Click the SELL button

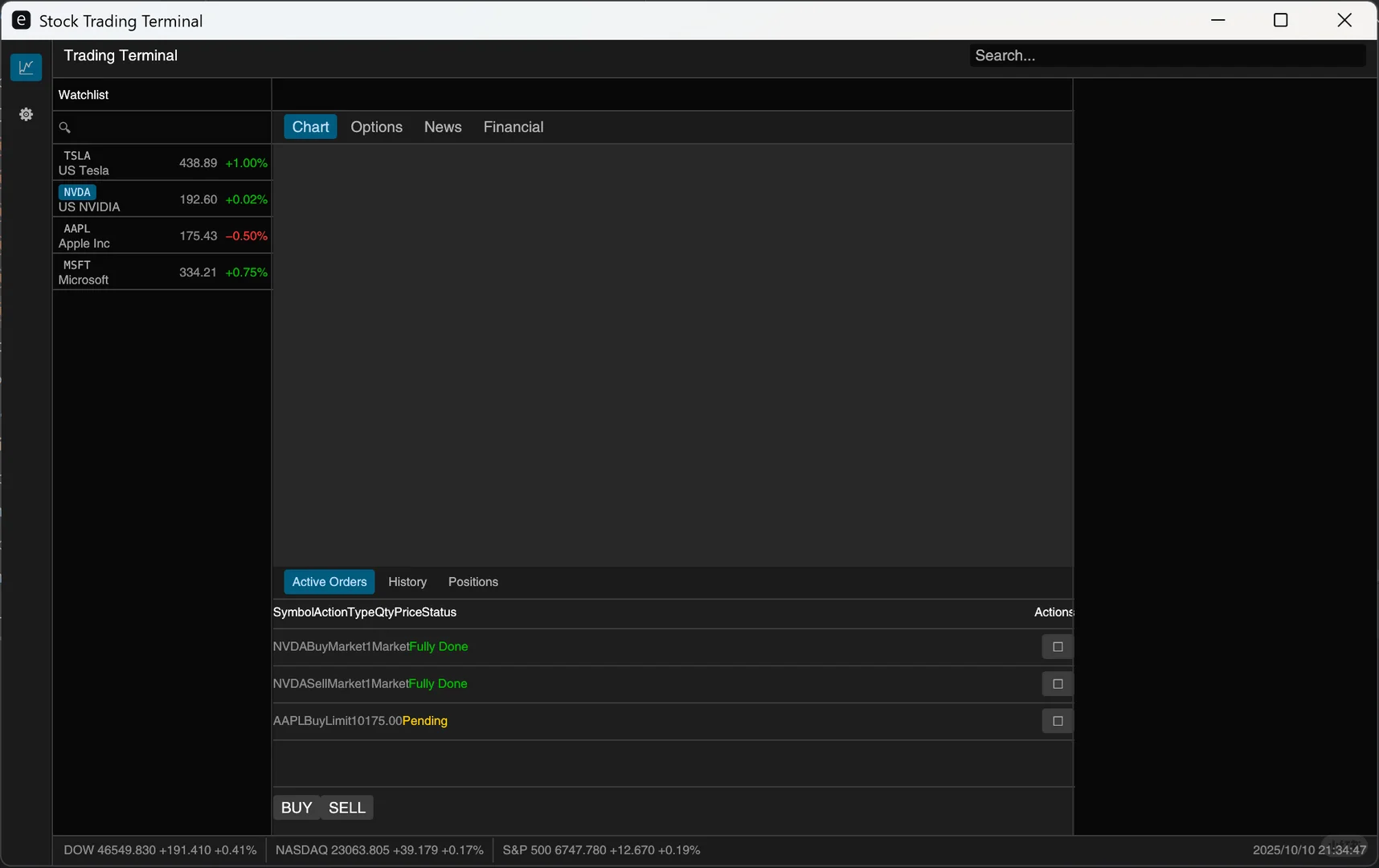click(x=347, y=808)
